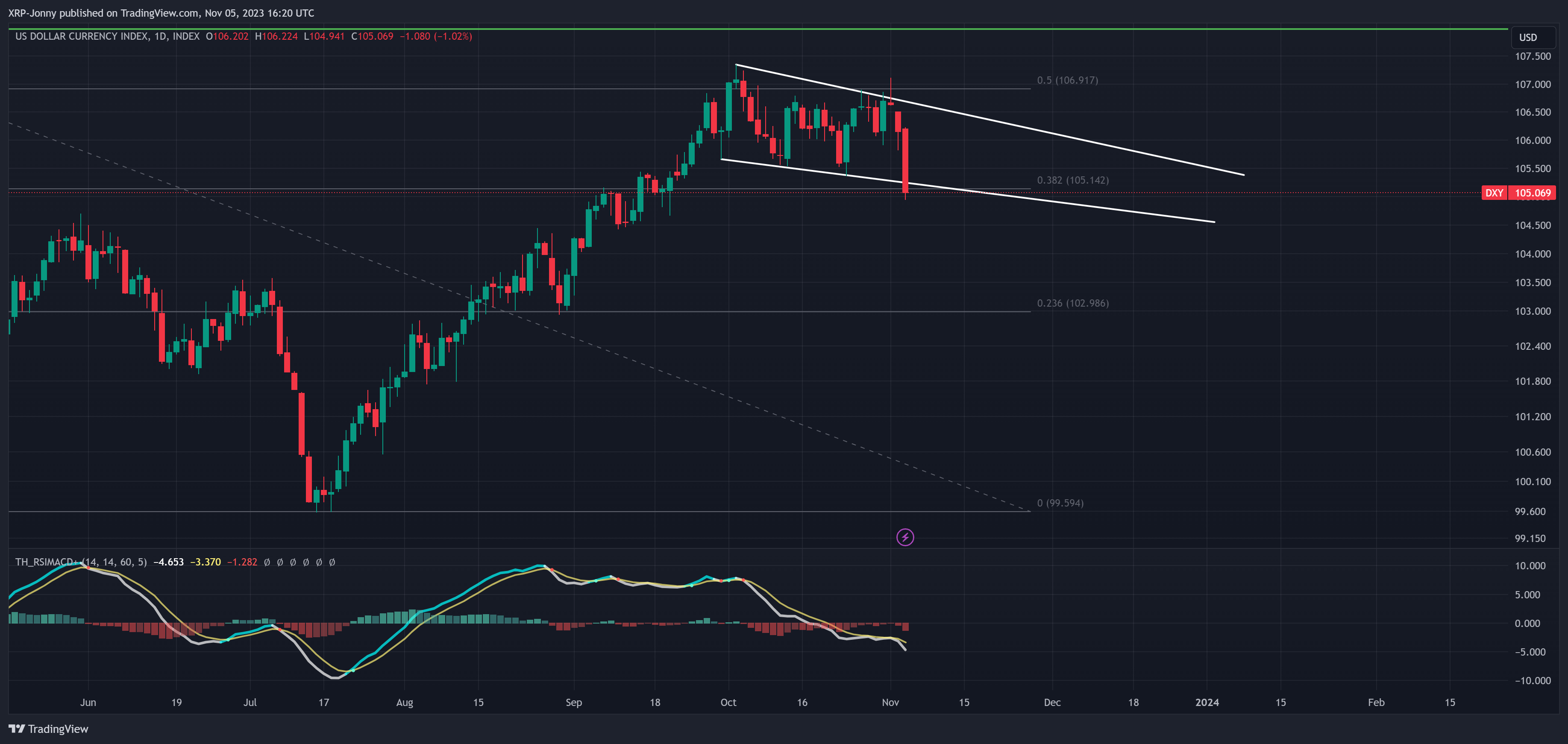
Task: Click the TH_RSIMACD indicator legend name
Action: (x=46, y=562)
